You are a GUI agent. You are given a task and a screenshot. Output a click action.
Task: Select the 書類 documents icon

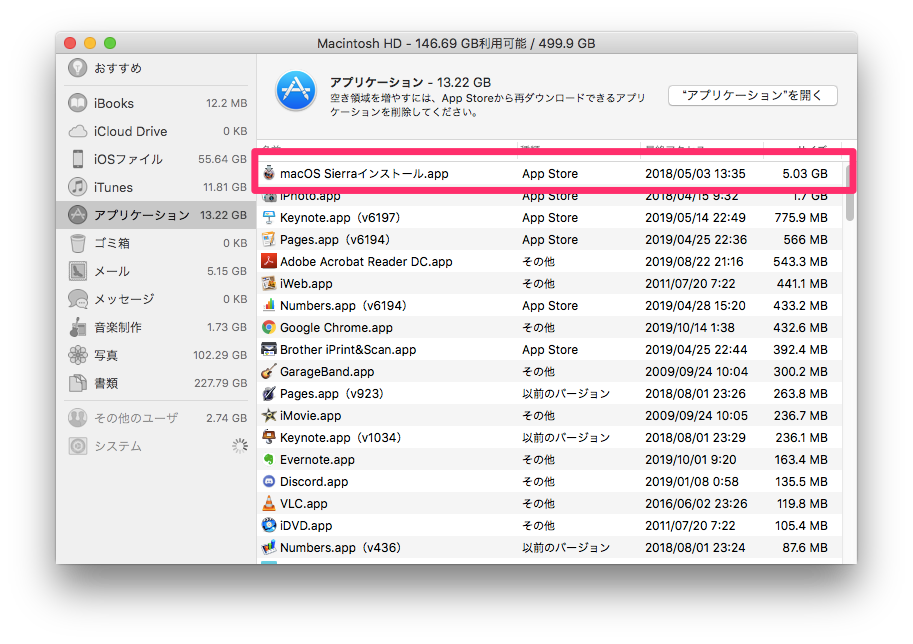[77, 383]
